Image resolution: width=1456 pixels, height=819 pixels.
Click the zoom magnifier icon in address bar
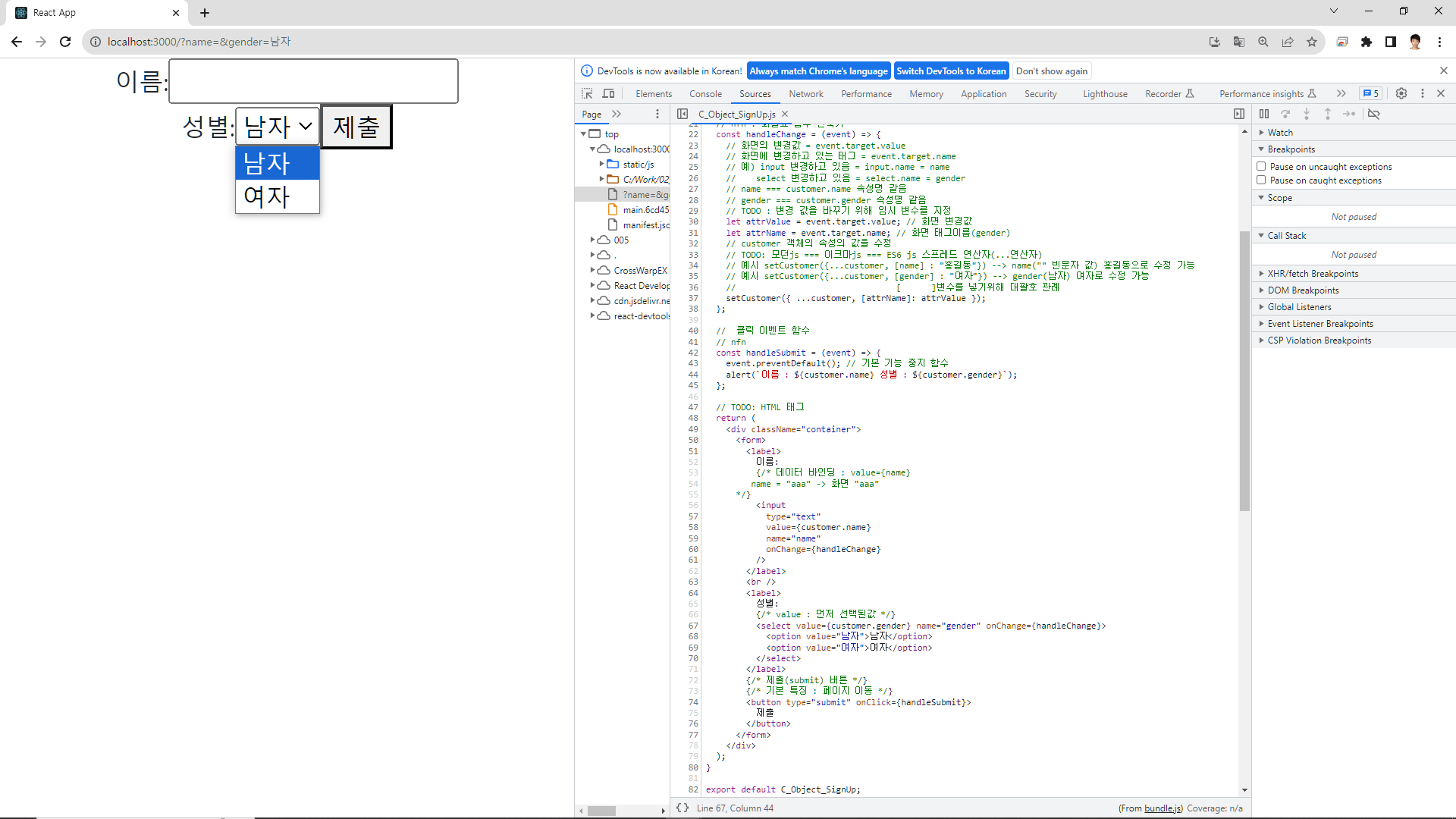[1263, 42]
